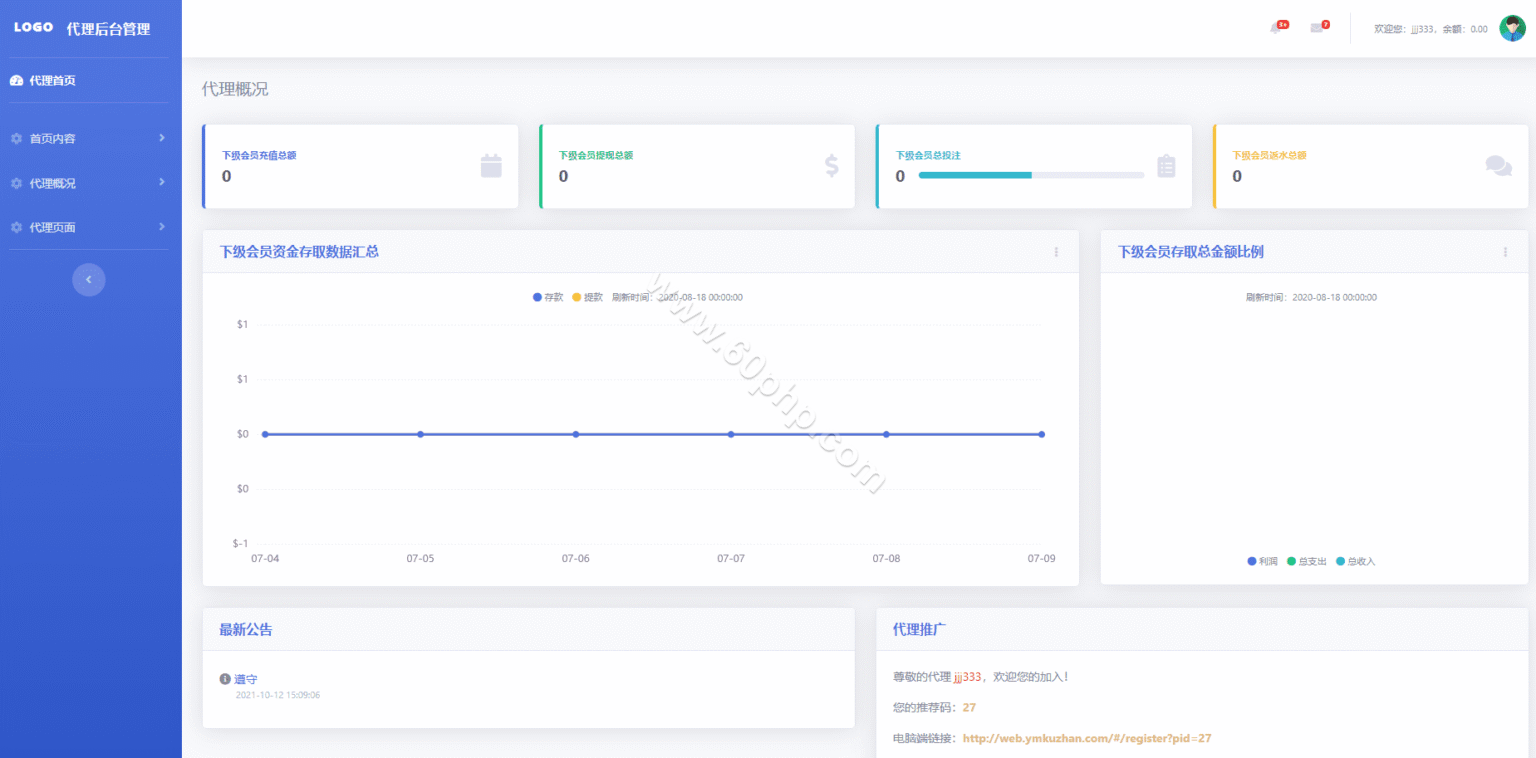Click the 07-09 data point on the line chart
1536x758 pixels.
coord(1041,434)
